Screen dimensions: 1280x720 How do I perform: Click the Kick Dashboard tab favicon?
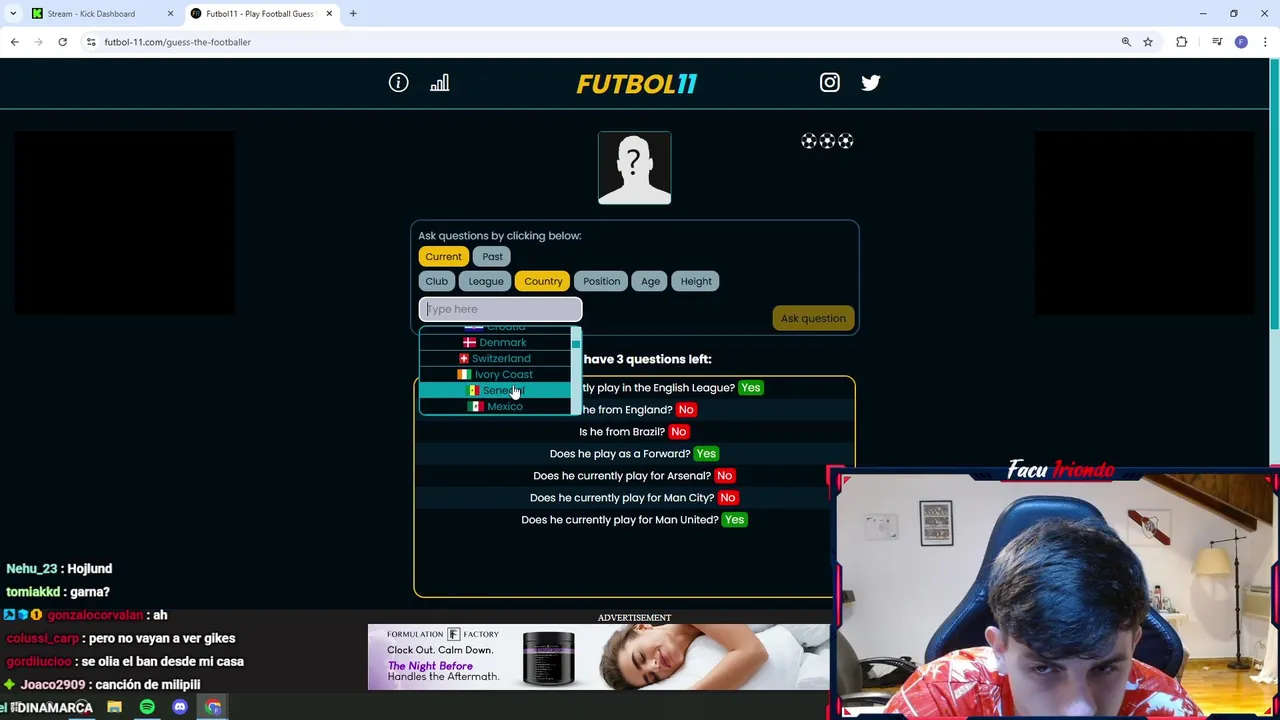[x=37, y=14]
